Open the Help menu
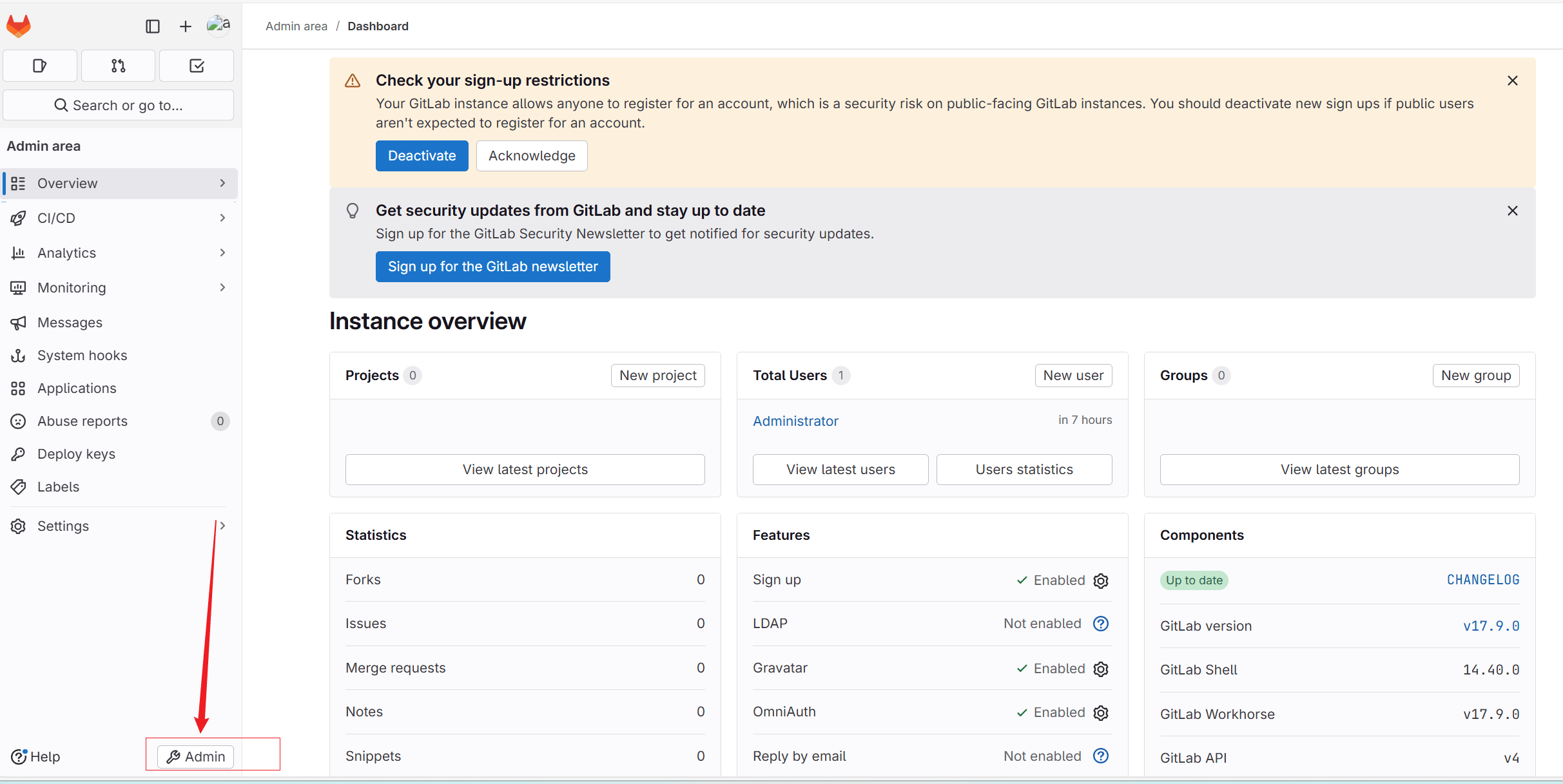1563x784 pixels. pos(36,757)
